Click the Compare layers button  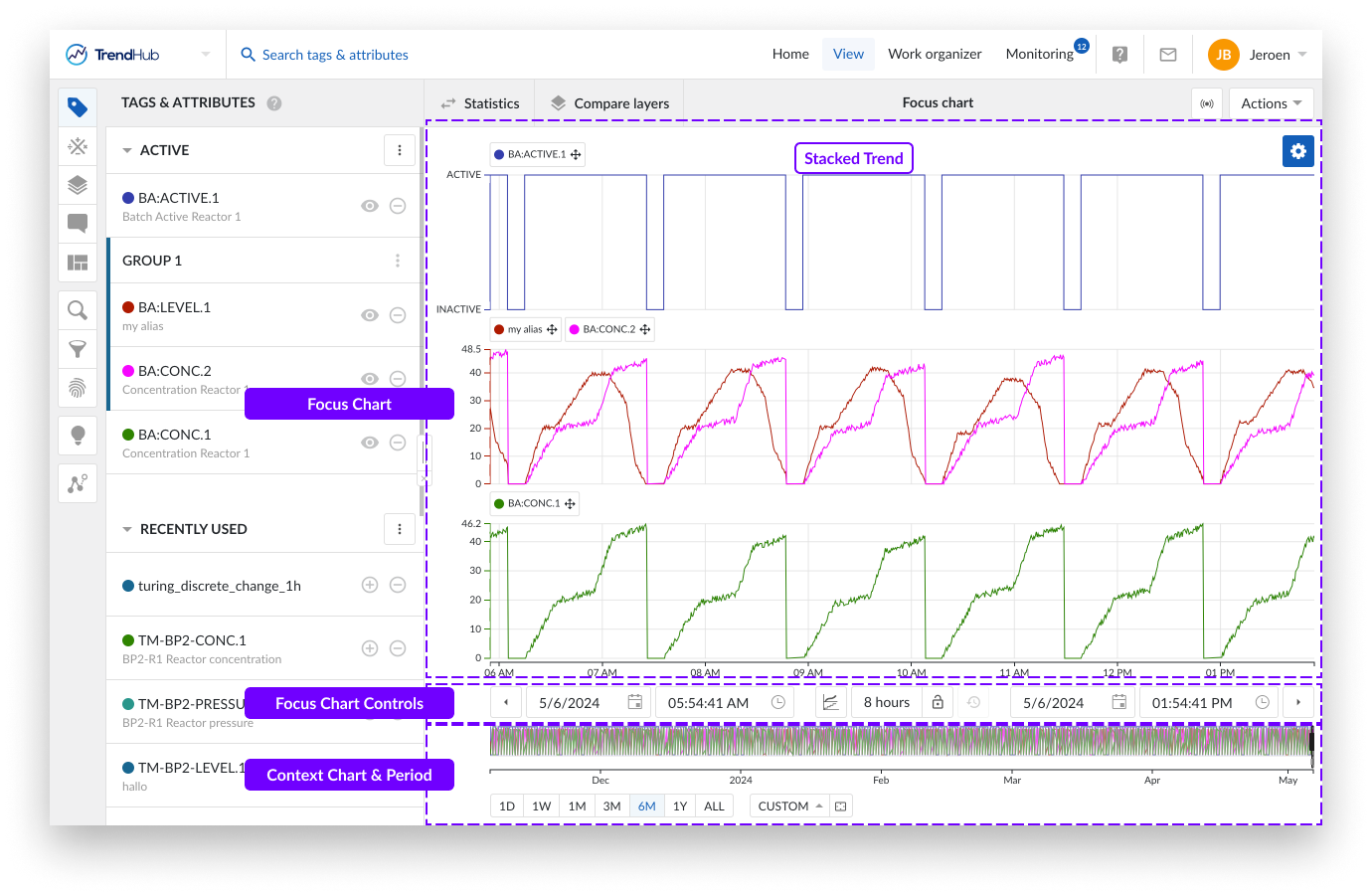(x=609, y=103)
